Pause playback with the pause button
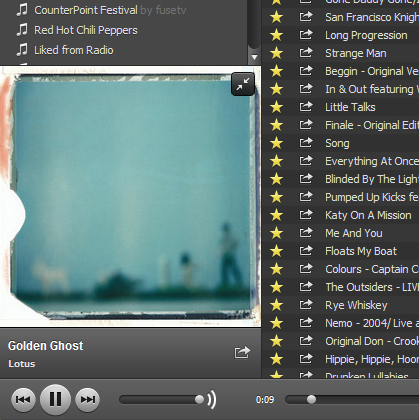The width and height of the screenshot is (419, 420). click(55, 399)
